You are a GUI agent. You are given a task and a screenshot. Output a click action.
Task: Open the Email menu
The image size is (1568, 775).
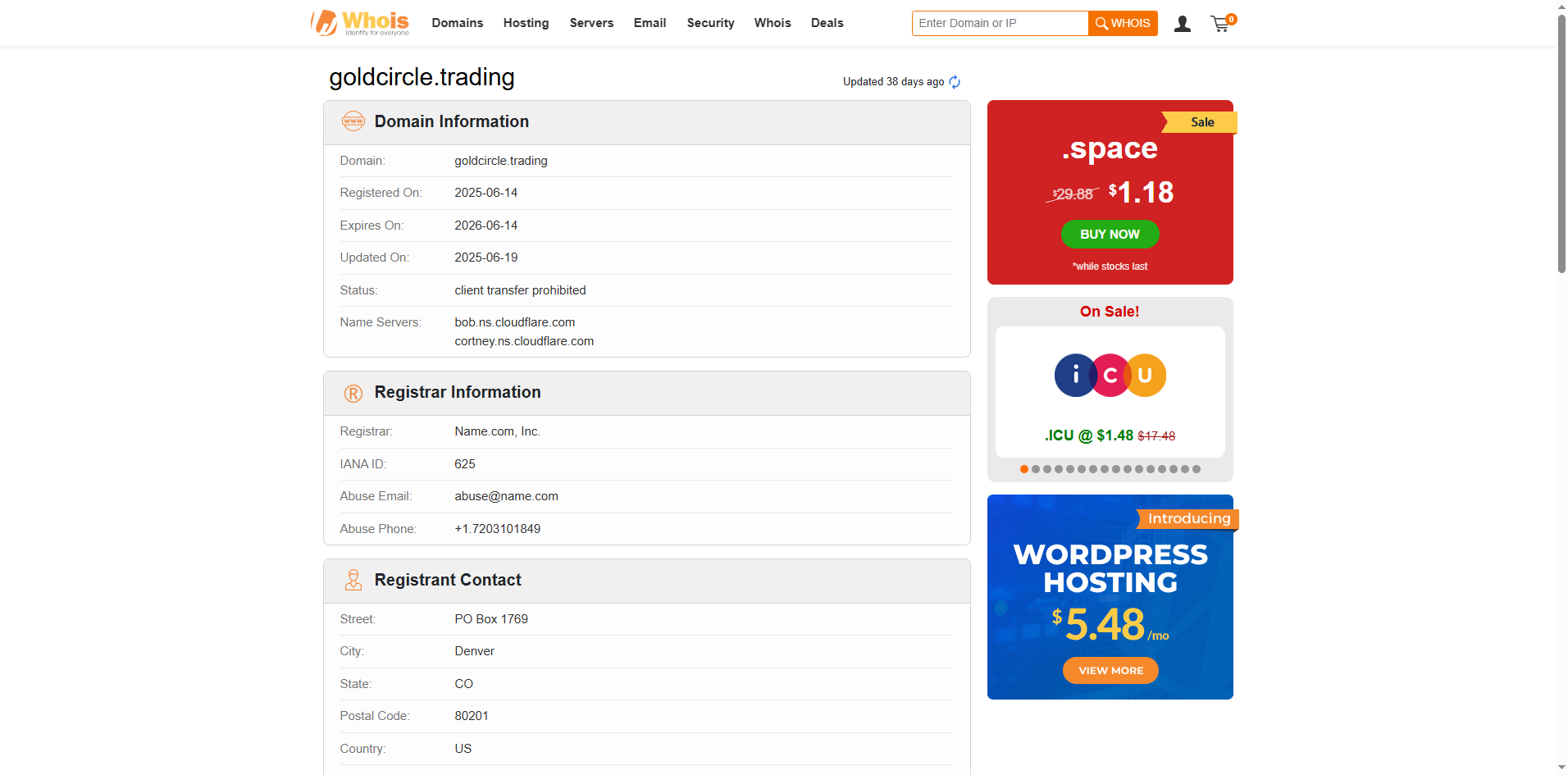(650, 23)
